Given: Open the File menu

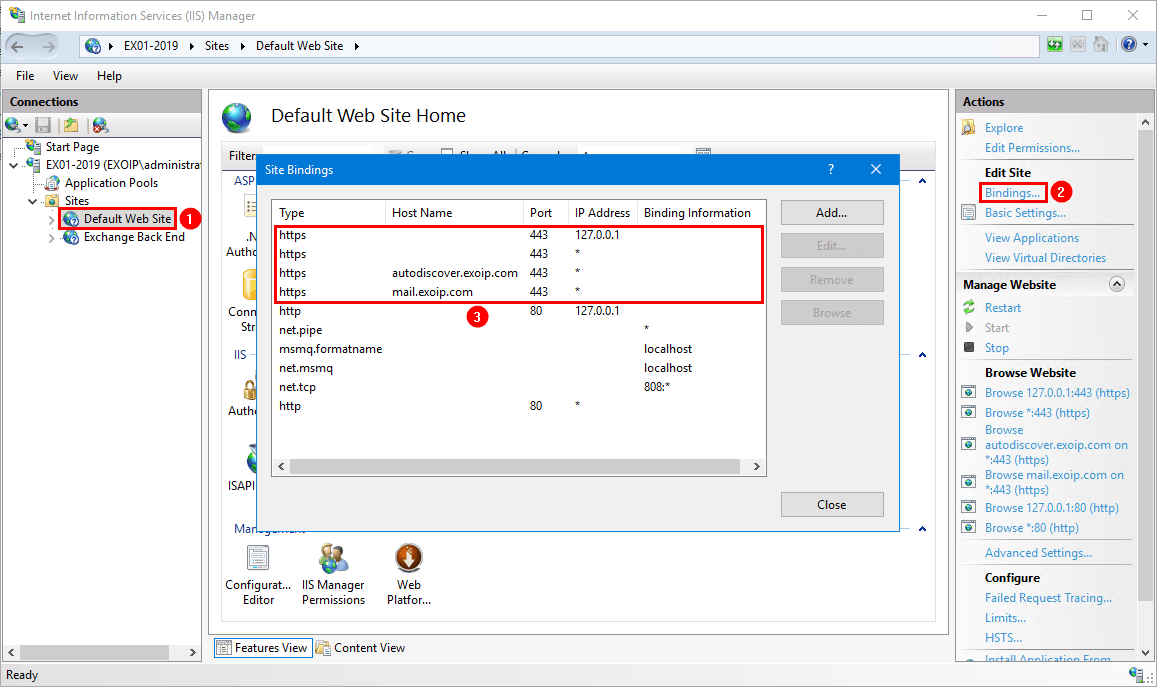Looking at the screenshot, I should pyautogui.click(x=25, y=75).
